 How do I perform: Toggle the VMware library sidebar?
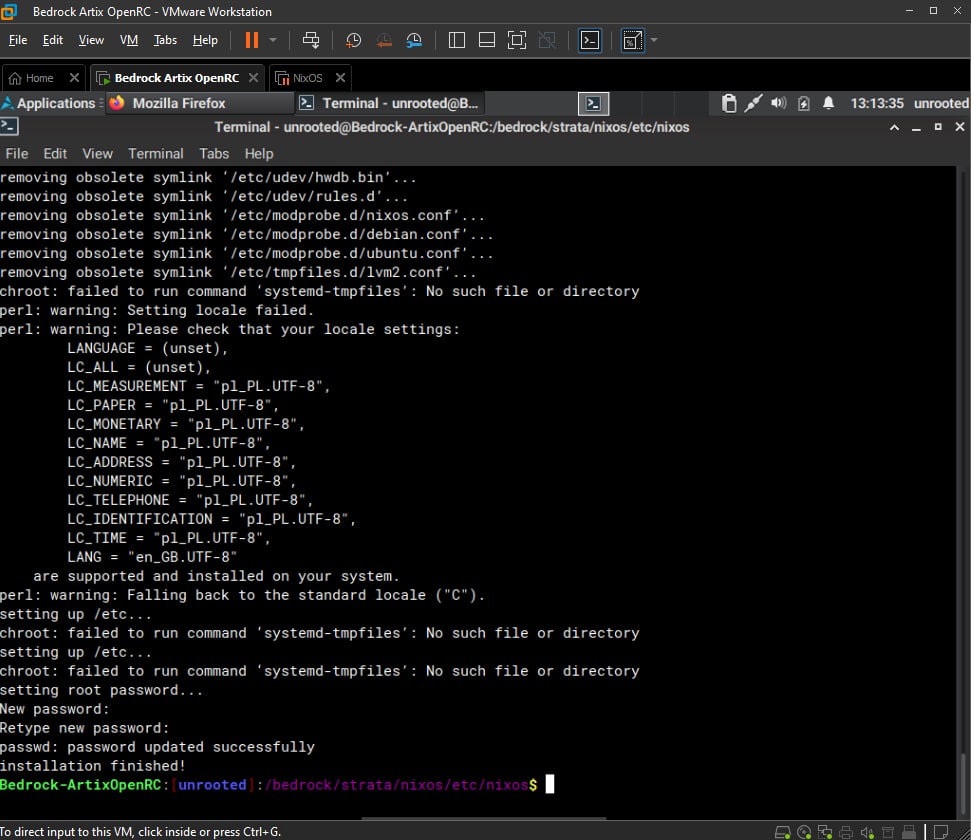click(x=456, y=40)
